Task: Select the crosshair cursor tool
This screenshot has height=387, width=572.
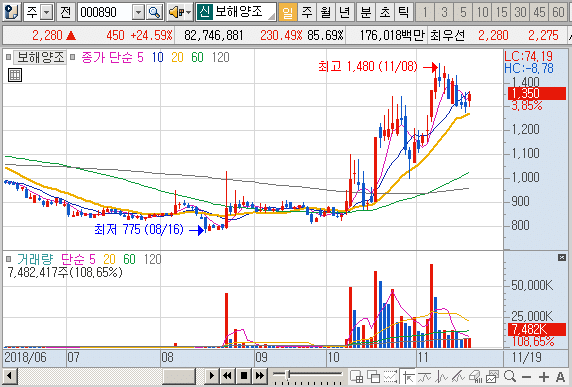Action: pos(408,376)
